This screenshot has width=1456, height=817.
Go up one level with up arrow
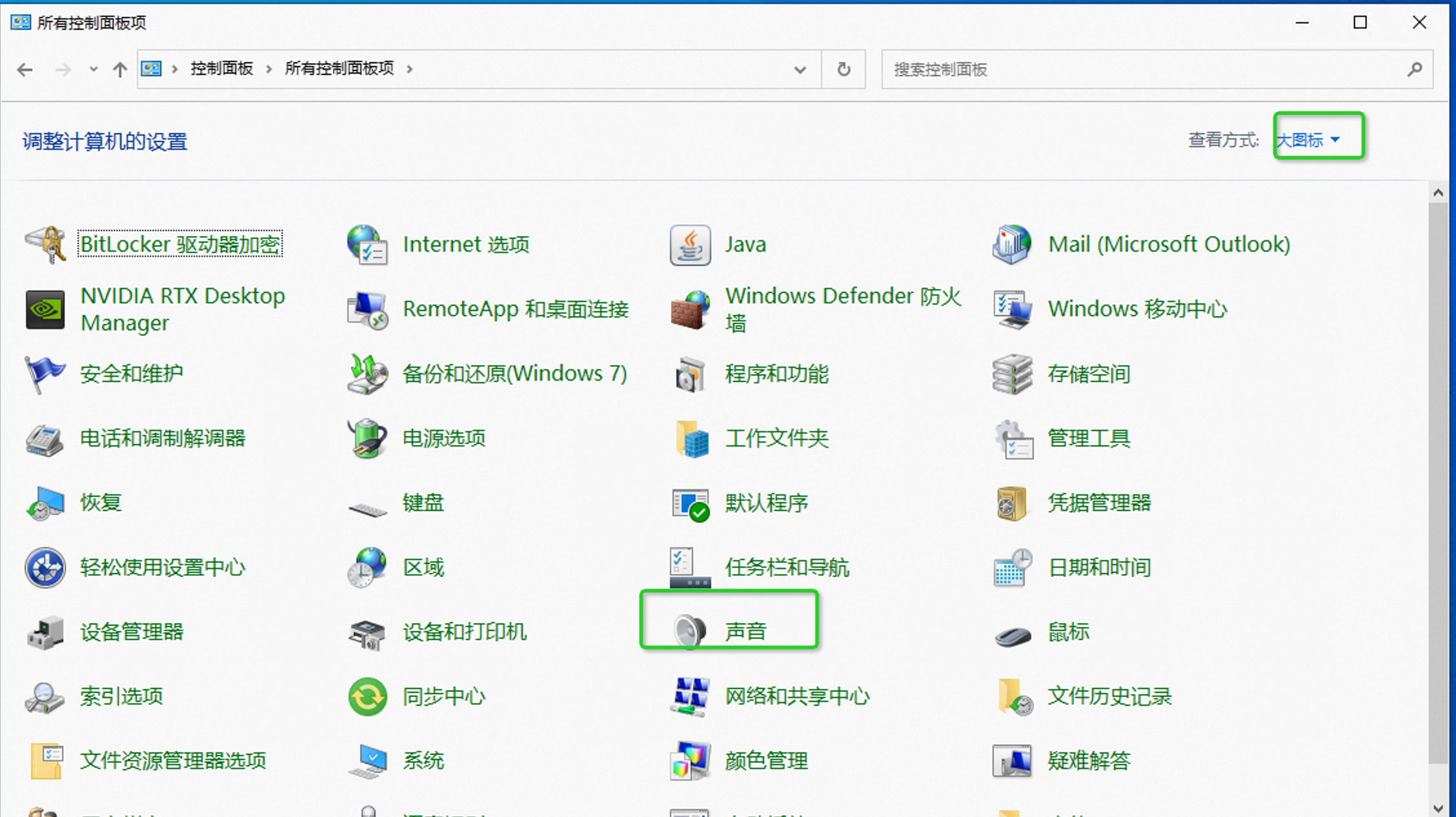(x=120, y=69)
